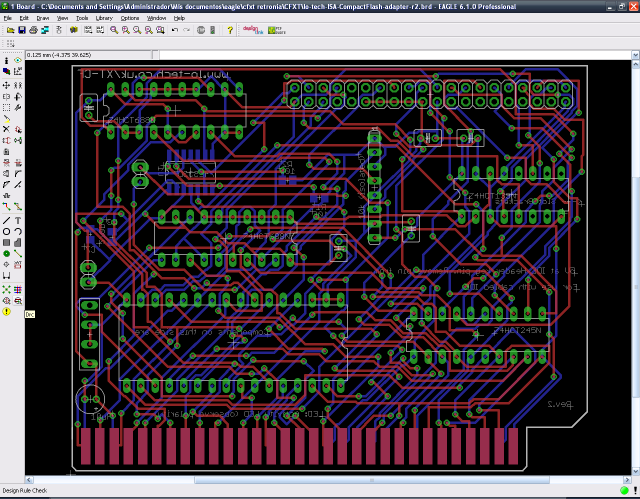Select the Change wrench tool

18,108
